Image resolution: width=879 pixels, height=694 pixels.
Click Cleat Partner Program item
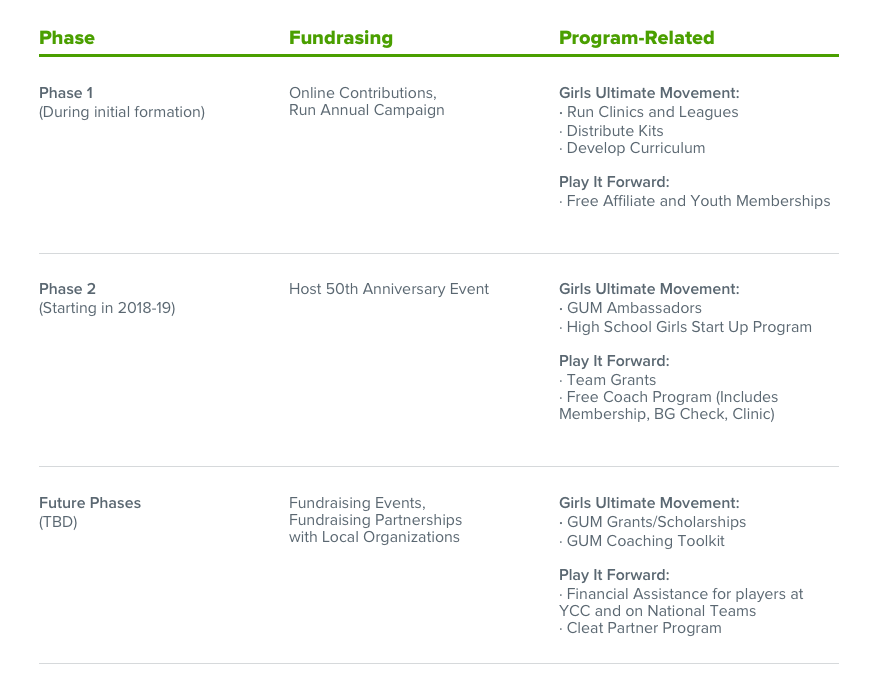click(x=640, y=628)
